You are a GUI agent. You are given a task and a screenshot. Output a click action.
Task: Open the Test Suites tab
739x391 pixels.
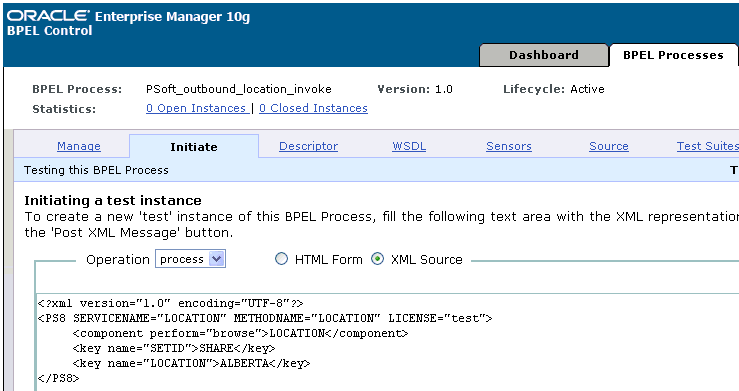707,147
